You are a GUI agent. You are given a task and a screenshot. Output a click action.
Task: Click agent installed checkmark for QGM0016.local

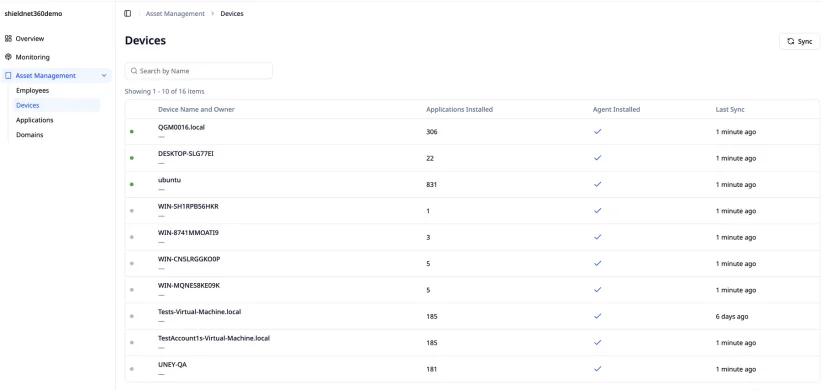597,132
